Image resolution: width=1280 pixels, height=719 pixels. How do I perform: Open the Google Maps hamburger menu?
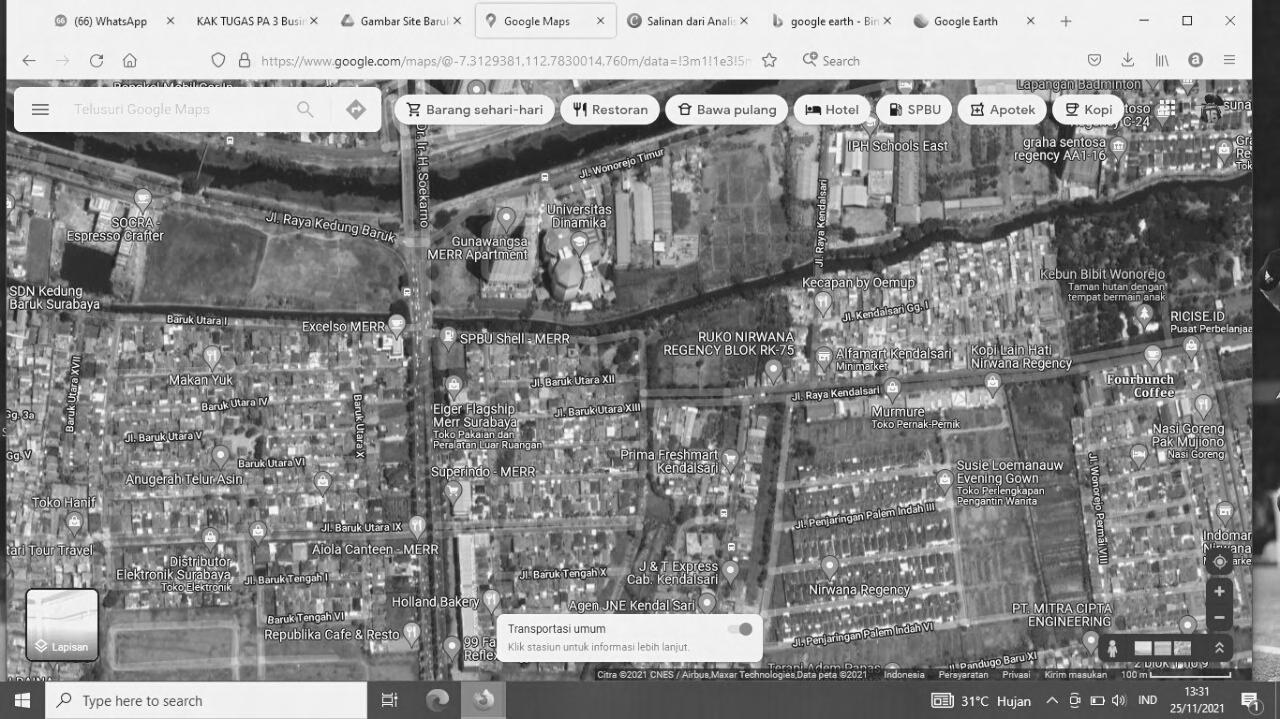pyautogui.click(x=40, y=110)
